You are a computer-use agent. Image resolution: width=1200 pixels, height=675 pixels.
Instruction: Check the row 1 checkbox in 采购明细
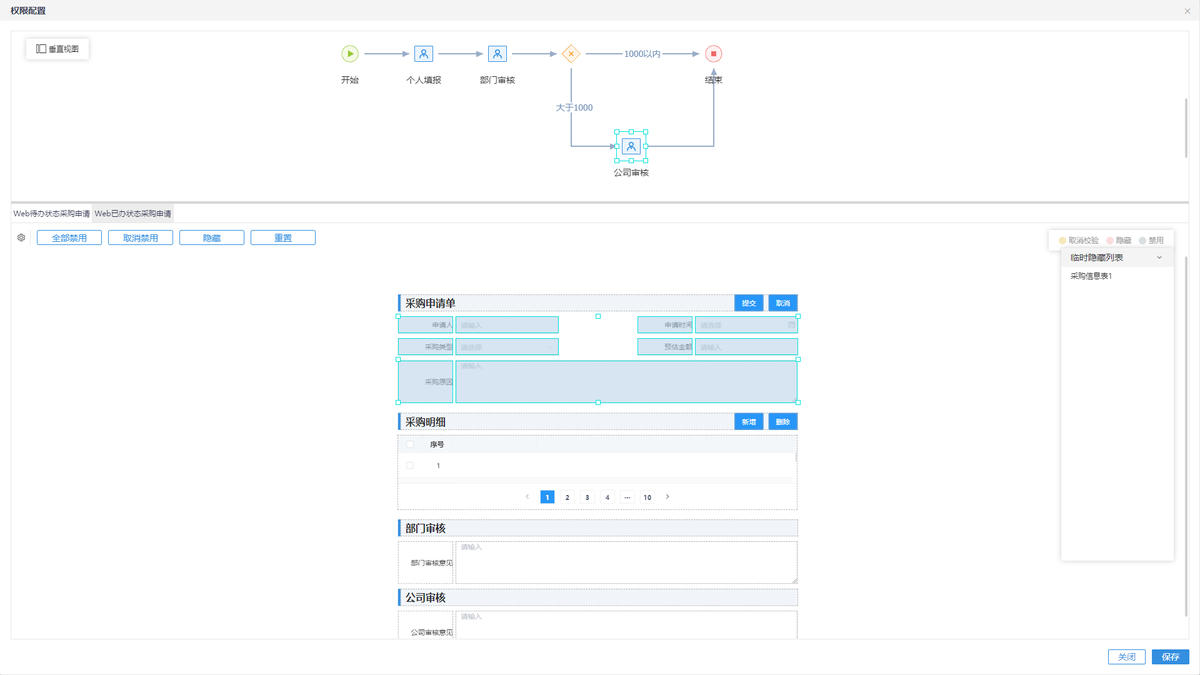click(410, 466)
